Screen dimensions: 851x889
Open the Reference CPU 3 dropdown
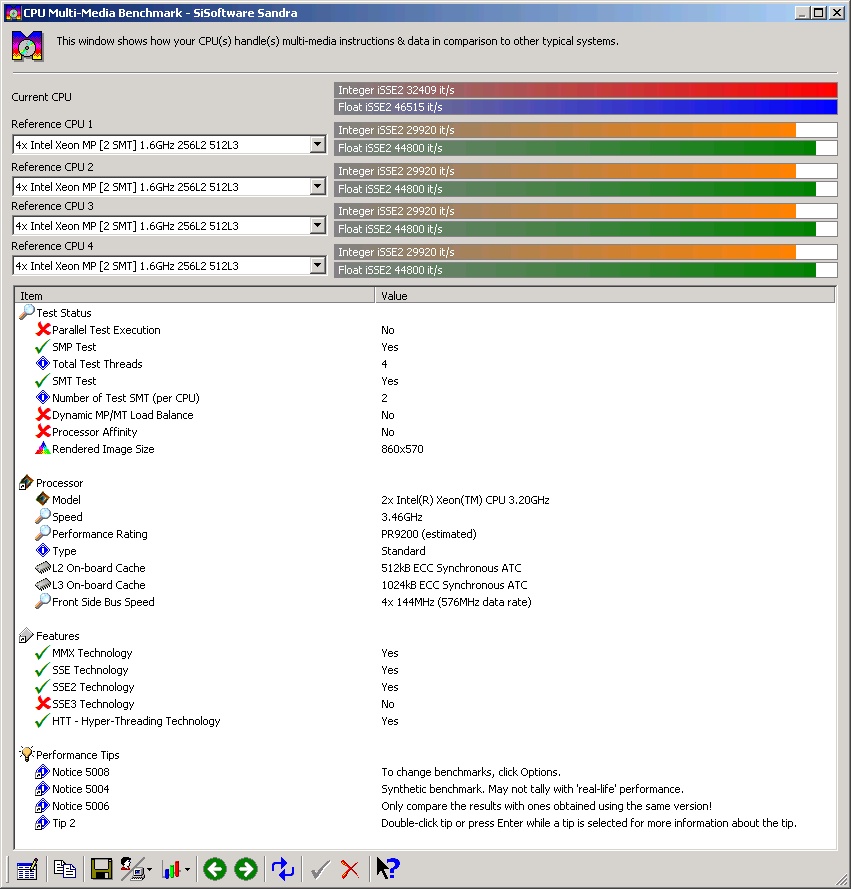click(317, 226)
